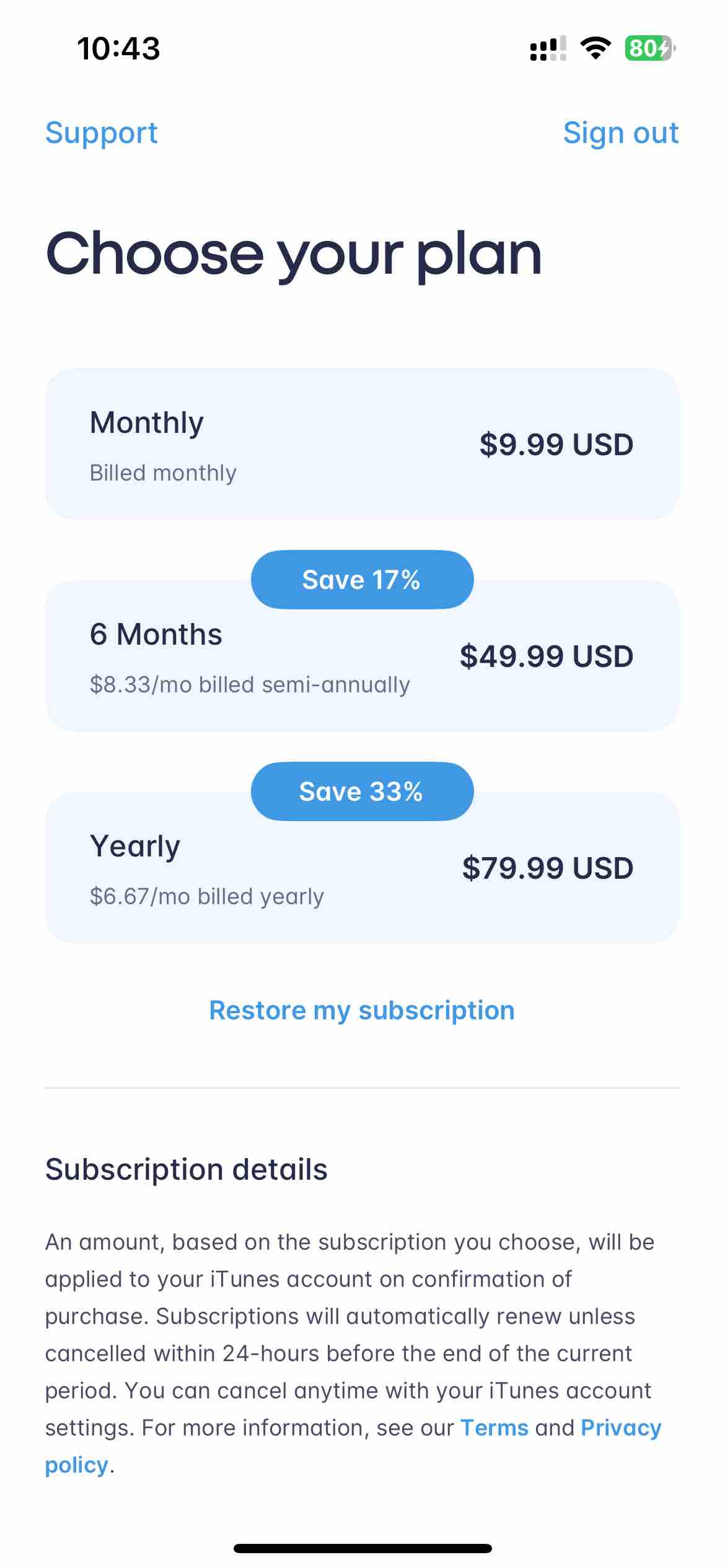Tap the 10:43 clock
725x1568 pixels.
point(118,48)
